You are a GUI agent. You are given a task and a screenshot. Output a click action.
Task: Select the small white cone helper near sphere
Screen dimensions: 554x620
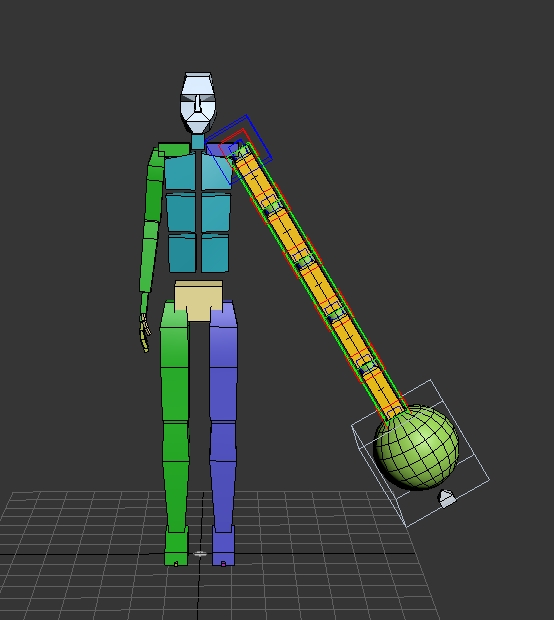pos(447,499)
